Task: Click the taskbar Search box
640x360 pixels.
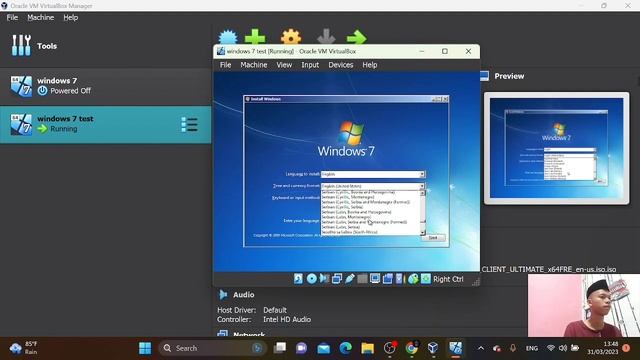Action: click(212, 348)
